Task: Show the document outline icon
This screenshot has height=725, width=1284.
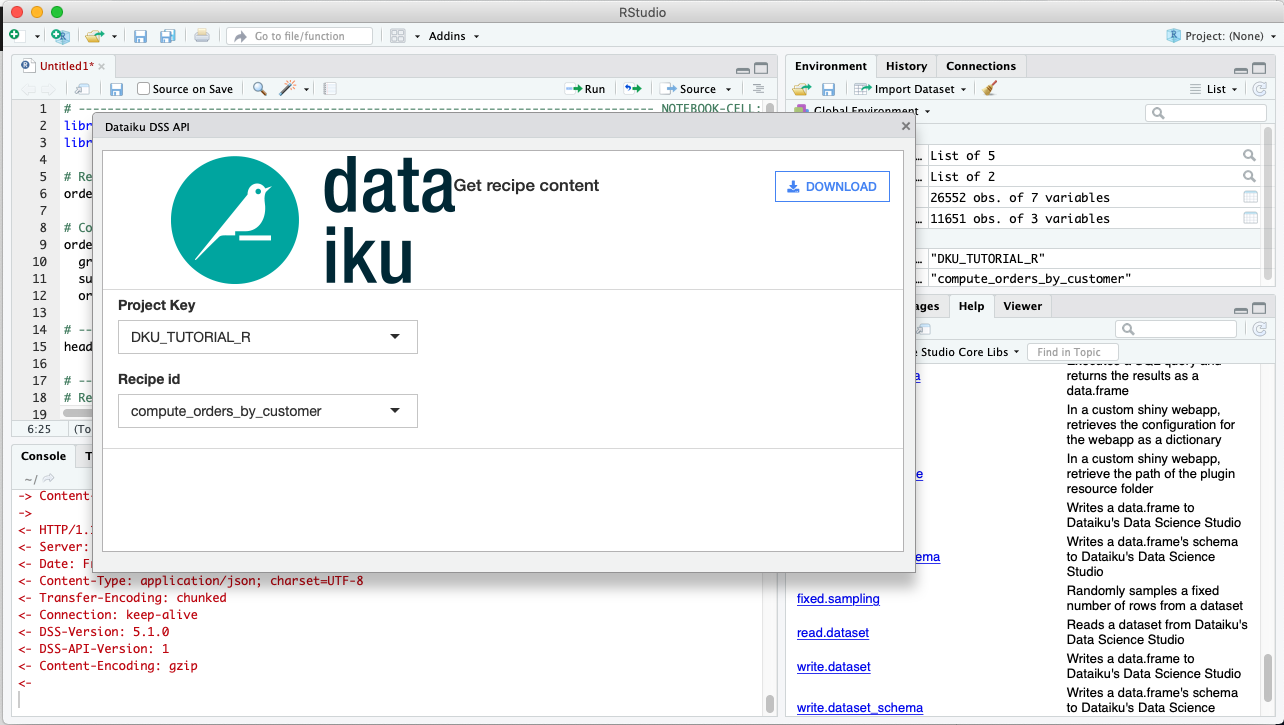Action: [x=758, y=89]
